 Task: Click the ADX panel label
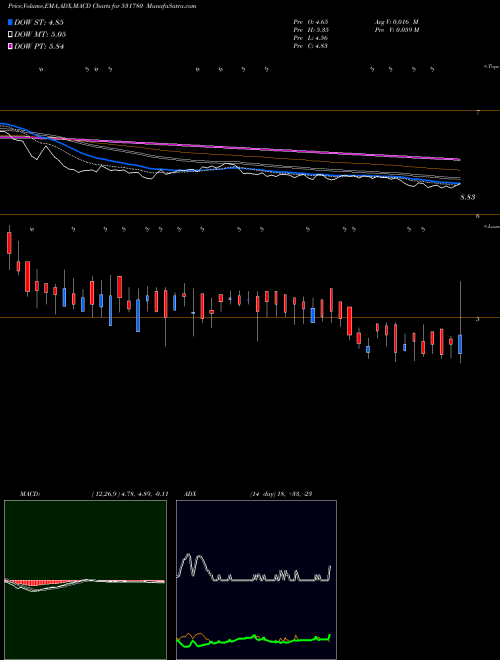[x=190, y=494]
